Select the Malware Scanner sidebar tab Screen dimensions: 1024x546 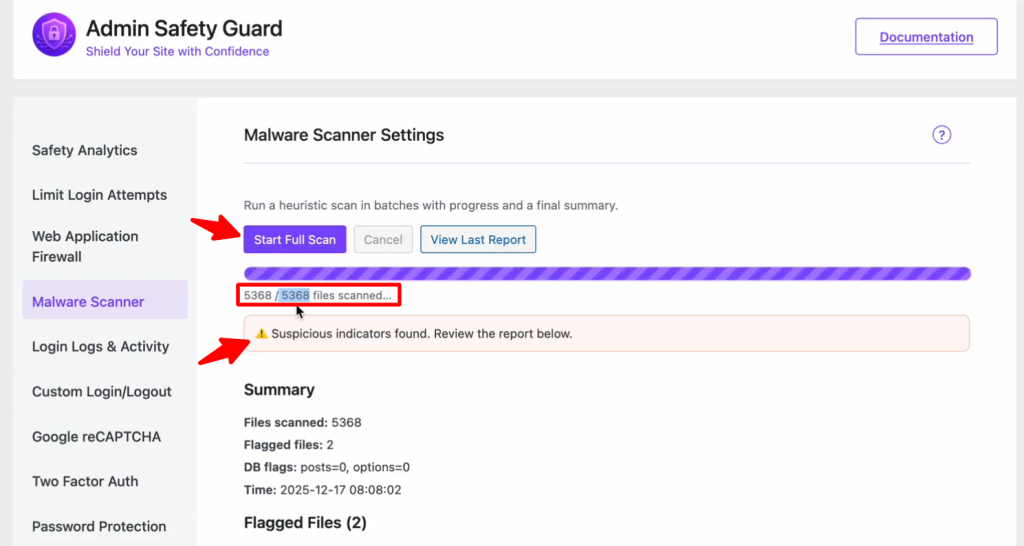[88, 301]
